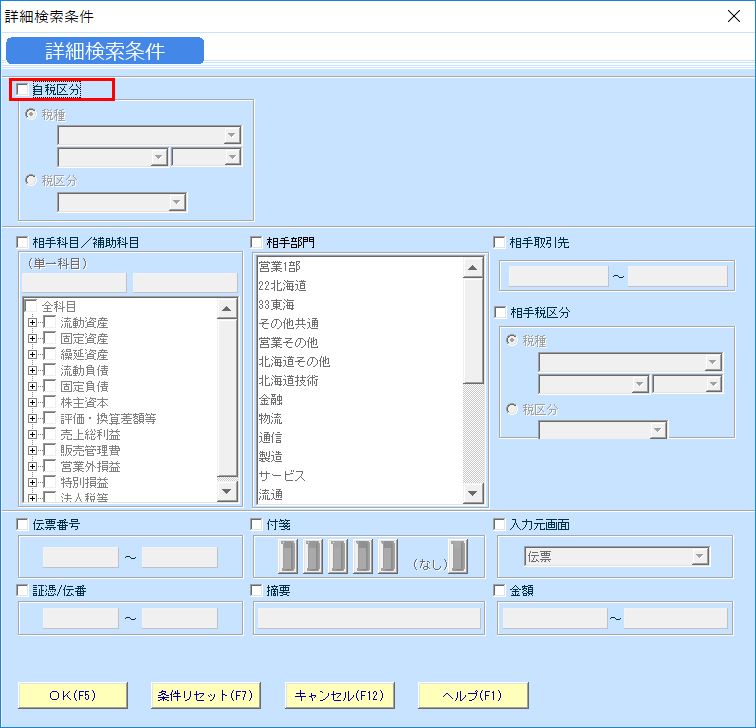Expand the 営業外損益 tree node

32,466
